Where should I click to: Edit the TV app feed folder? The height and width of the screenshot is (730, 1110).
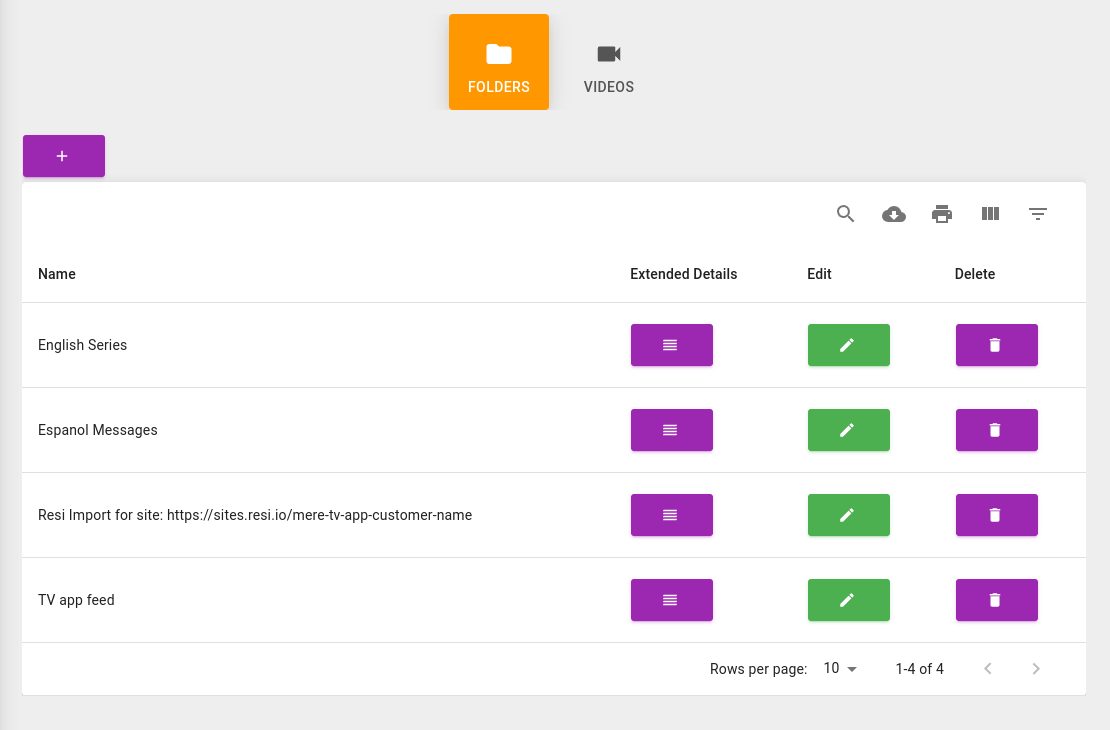(x=848, y=600)
